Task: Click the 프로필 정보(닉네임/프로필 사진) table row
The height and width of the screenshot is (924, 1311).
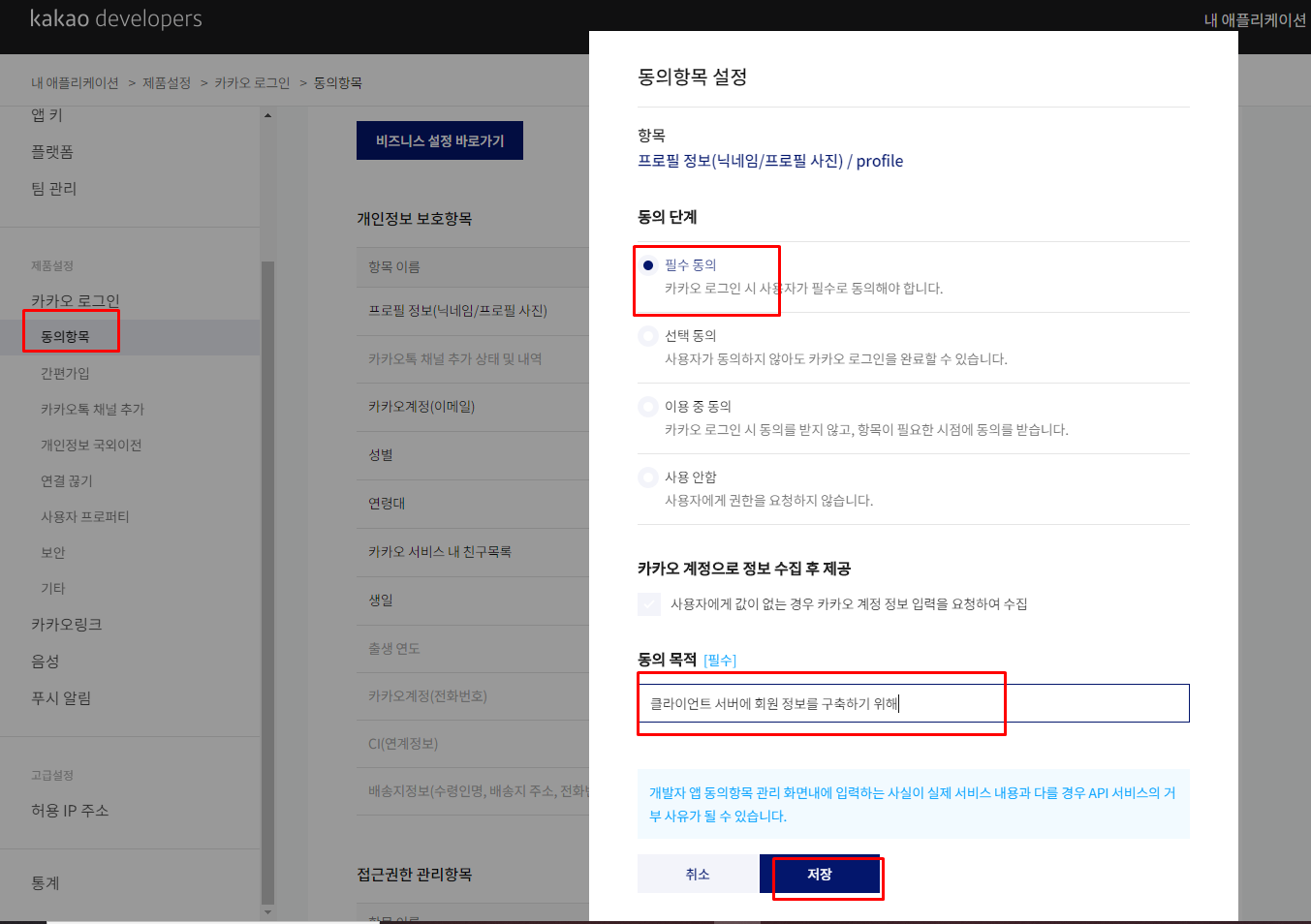Action: tap(473, 311)
